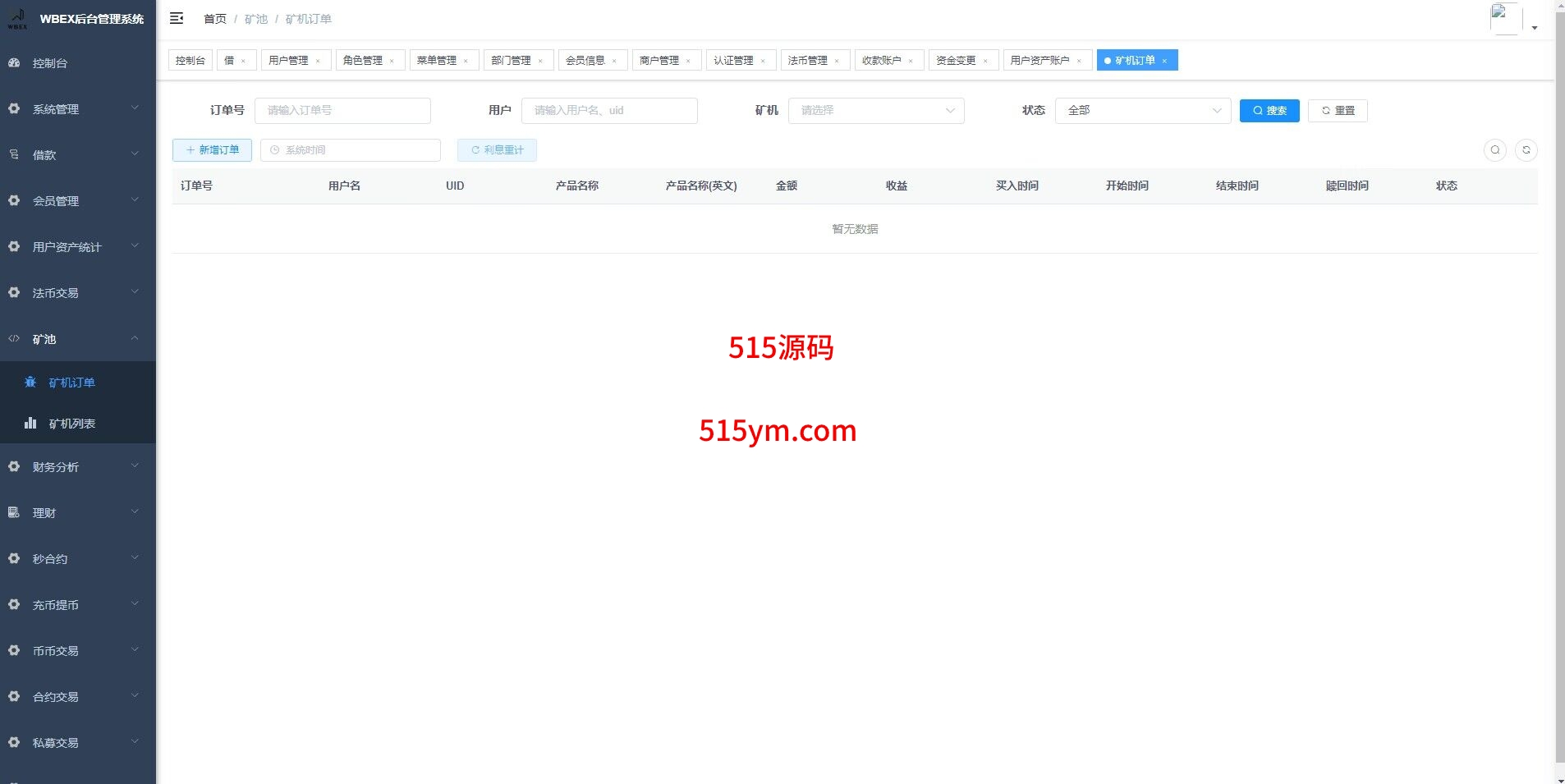This screenshot has width=1565, height=784.
Task: Click the round refresh table icon
Action: [x=1526, y=150]
